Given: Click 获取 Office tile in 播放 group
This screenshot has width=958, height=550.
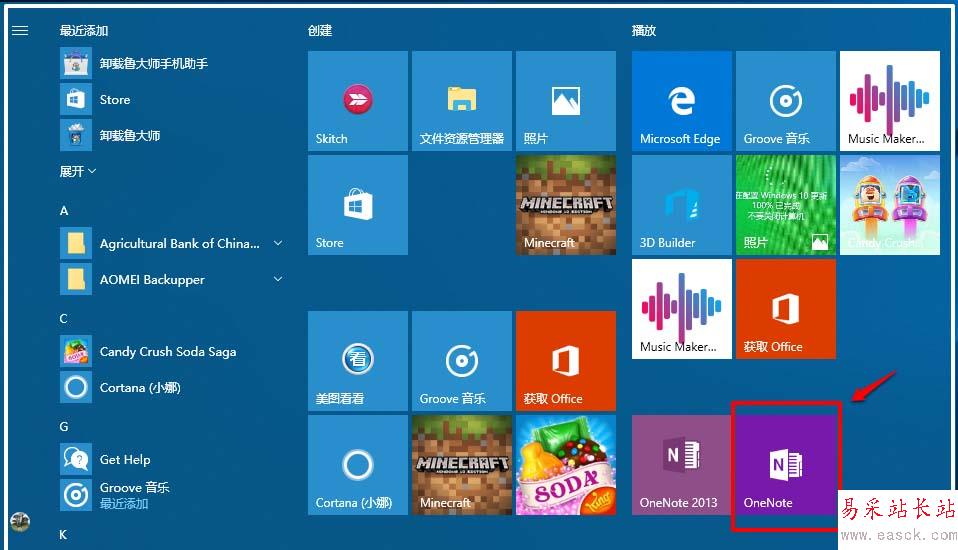Looking at the screenshot, I should point(786,309).
